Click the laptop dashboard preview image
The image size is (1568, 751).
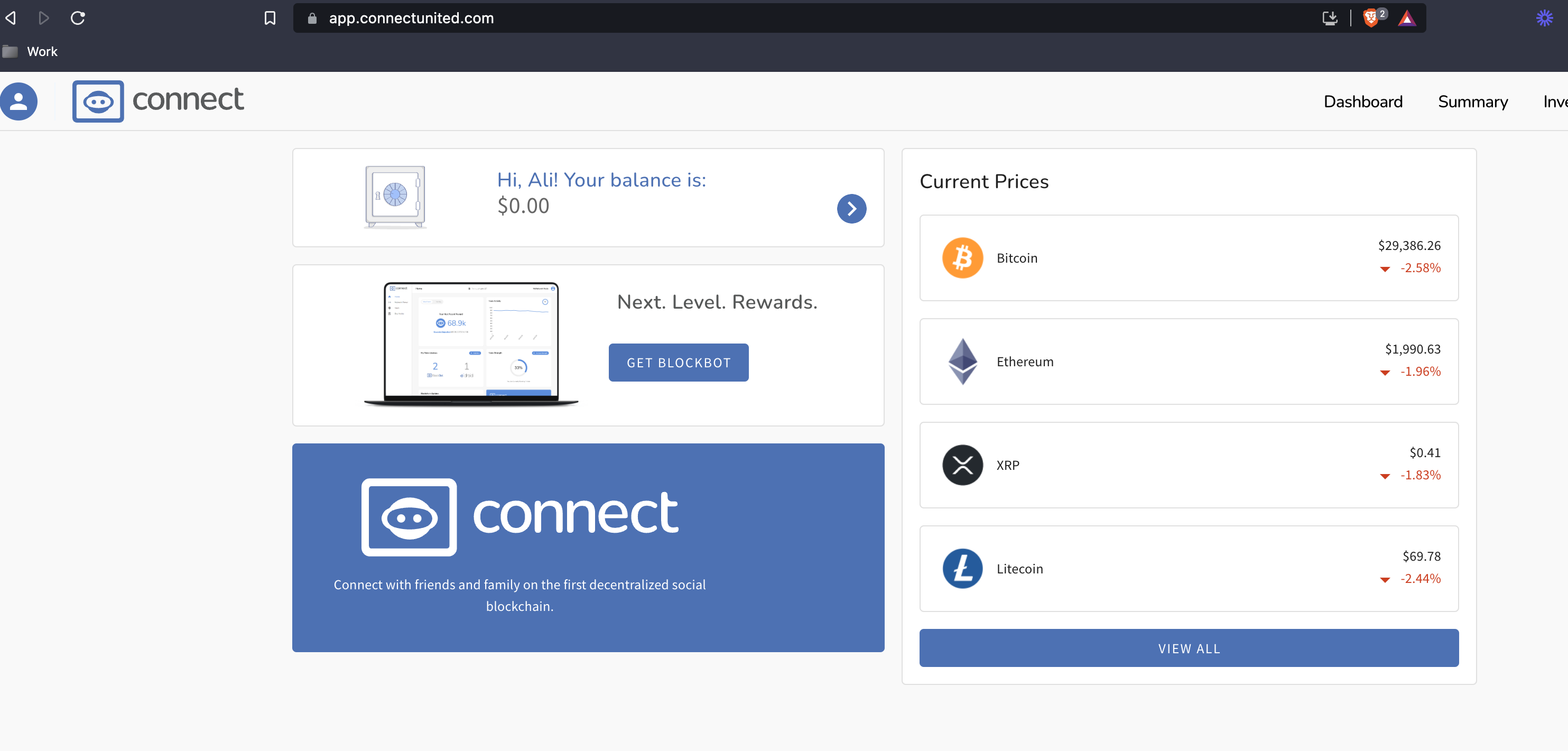(471, 345)
